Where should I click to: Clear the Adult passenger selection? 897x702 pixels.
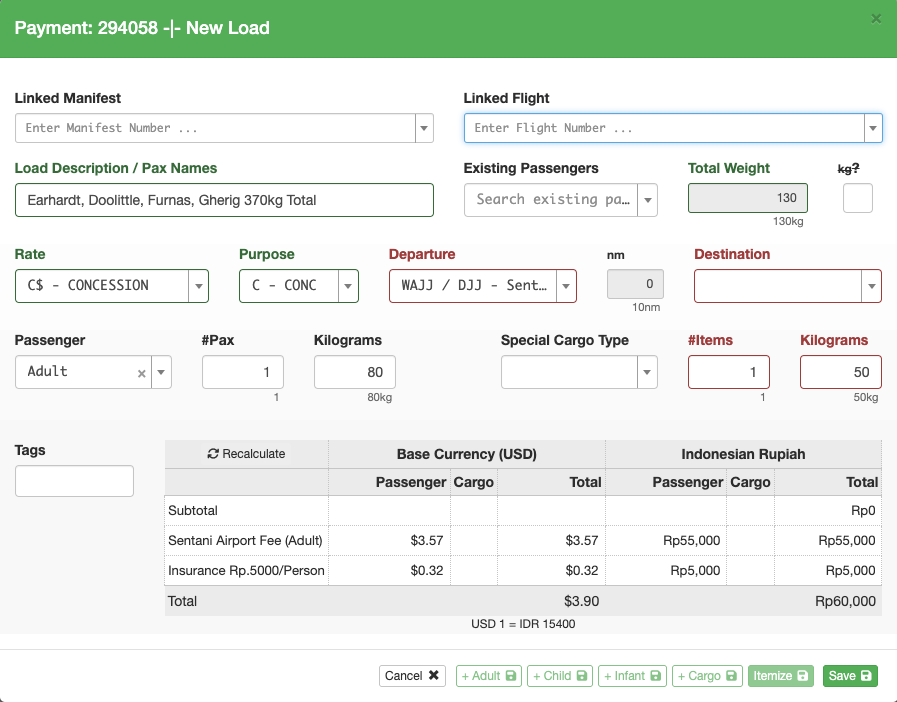pos(141,372)
